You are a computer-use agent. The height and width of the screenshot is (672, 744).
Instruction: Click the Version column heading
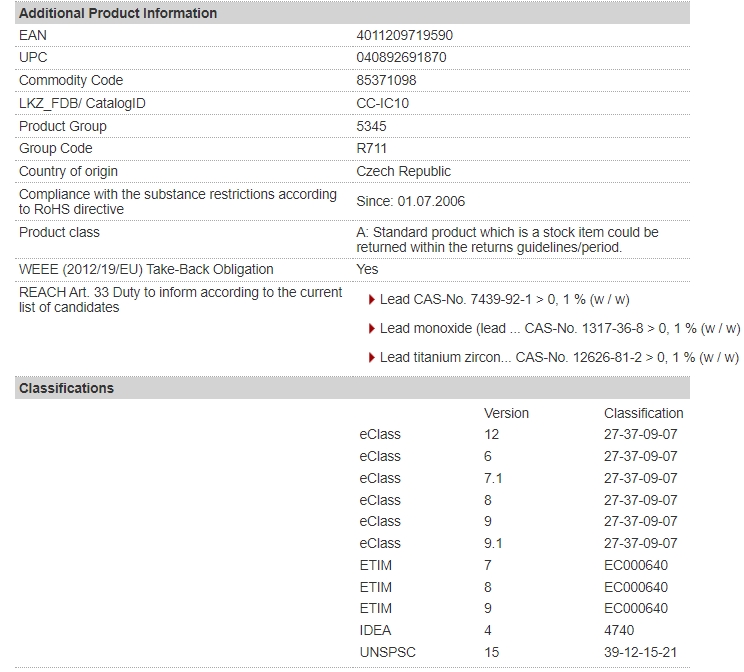click(x=506, y=413)
